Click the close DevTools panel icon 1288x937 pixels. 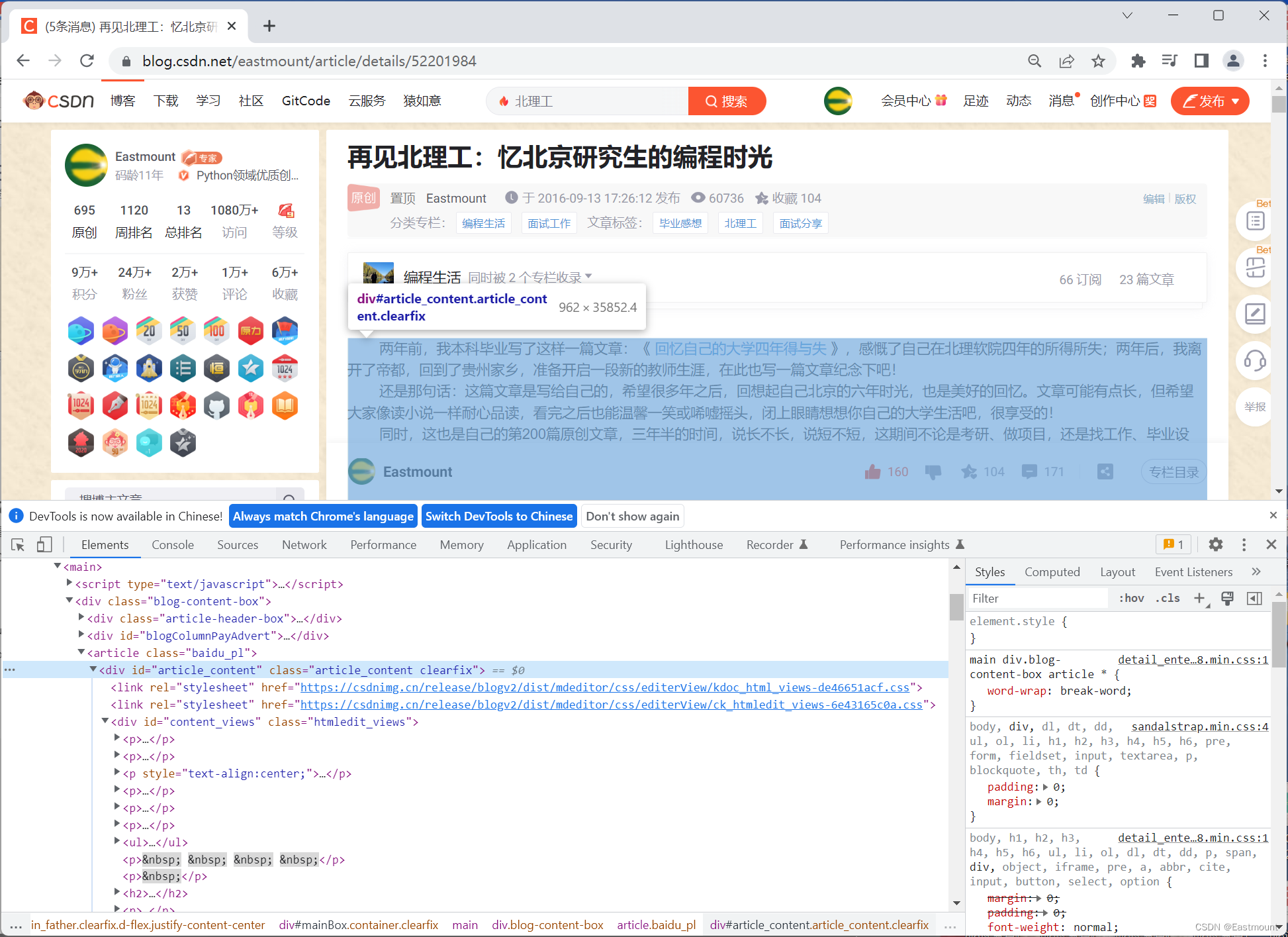[x=1271, y=544]
